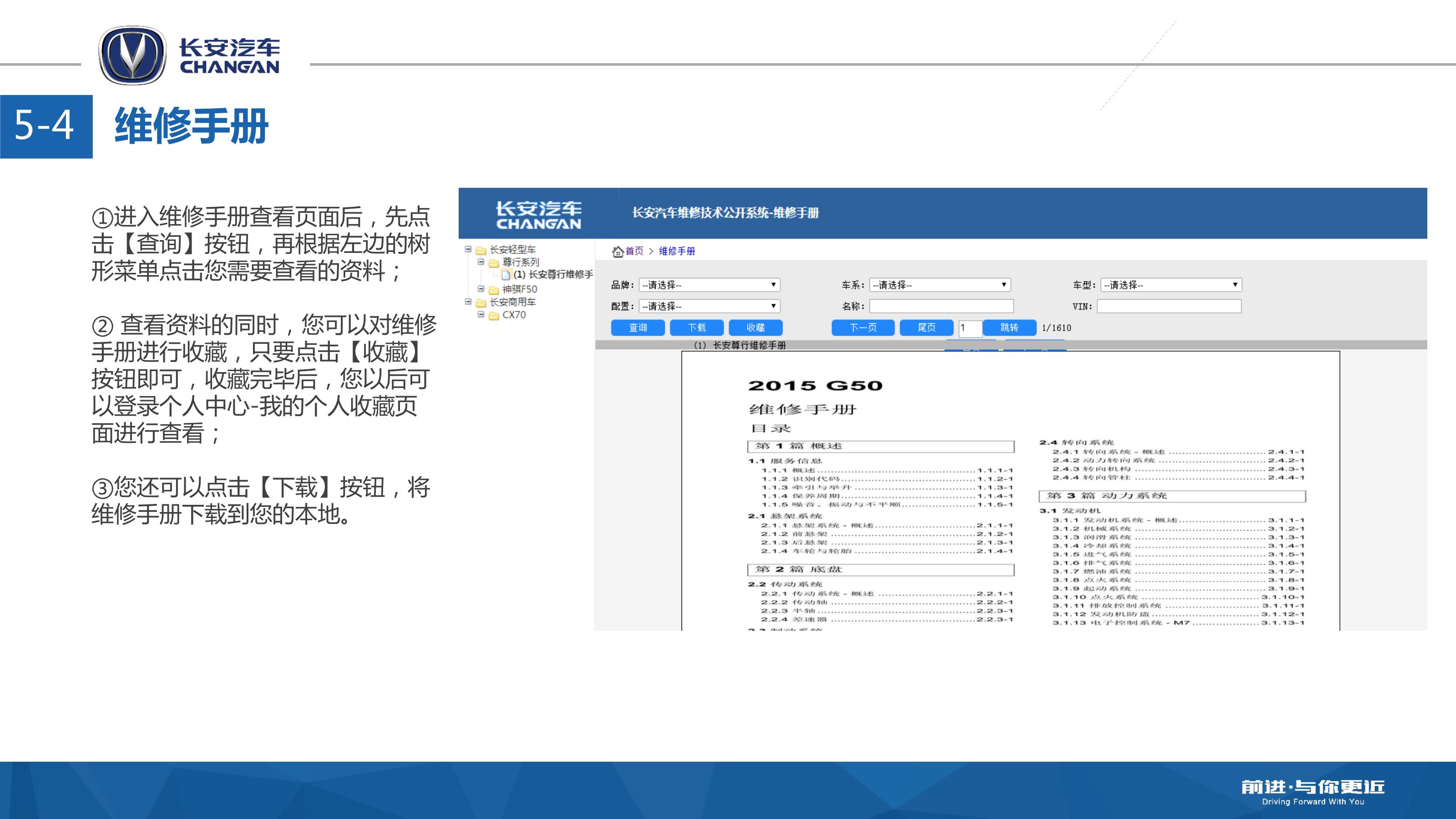Click the 下载 button
The image size is (1456, 819).
[696, 327]
